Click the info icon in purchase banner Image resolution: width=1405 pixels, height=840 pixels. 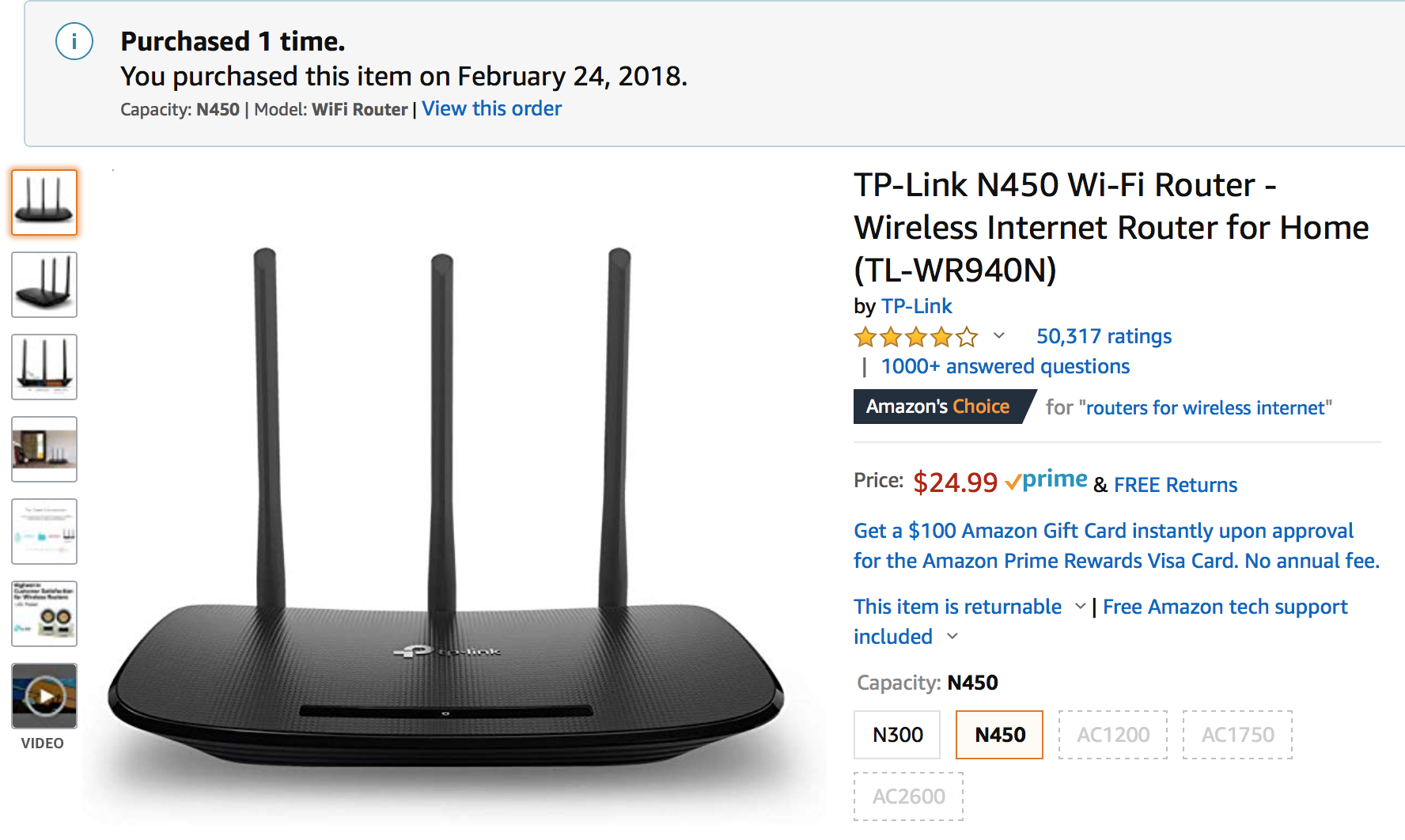click(x=74, y=41)
